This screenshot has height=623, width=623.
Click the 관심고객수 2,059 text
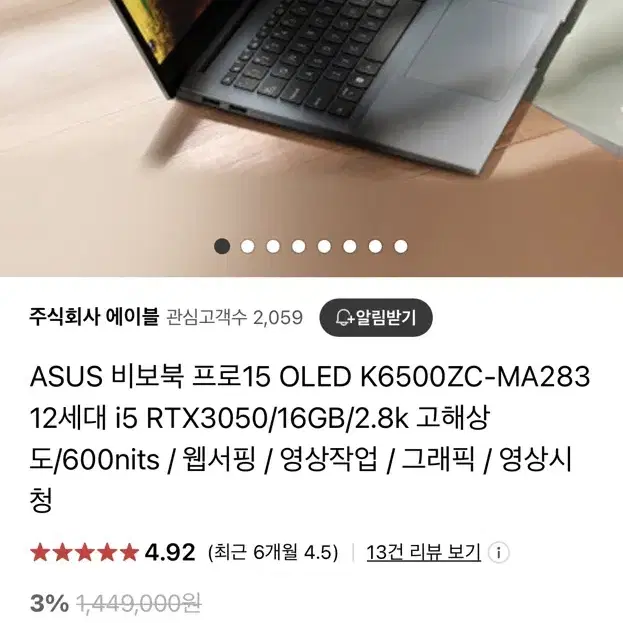[x=234, y=318]
